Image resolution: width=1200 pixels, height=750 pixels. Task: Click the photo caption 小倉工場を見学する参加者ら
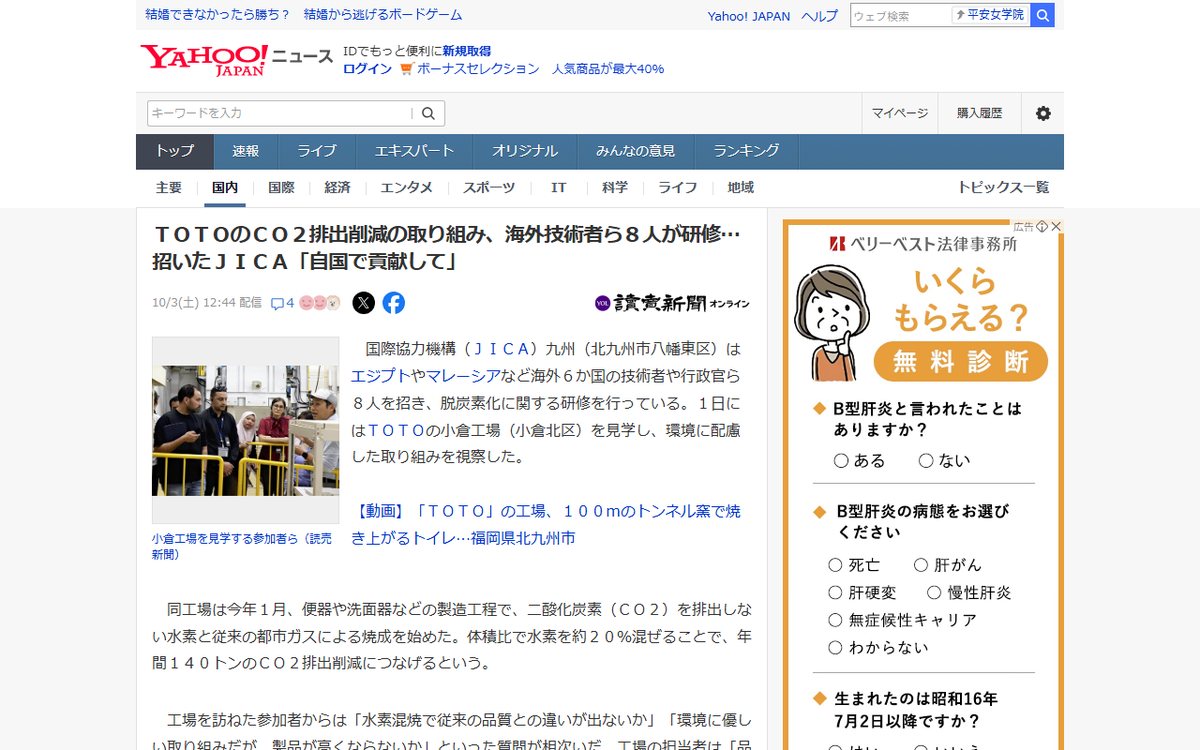[x=241, y=546]
